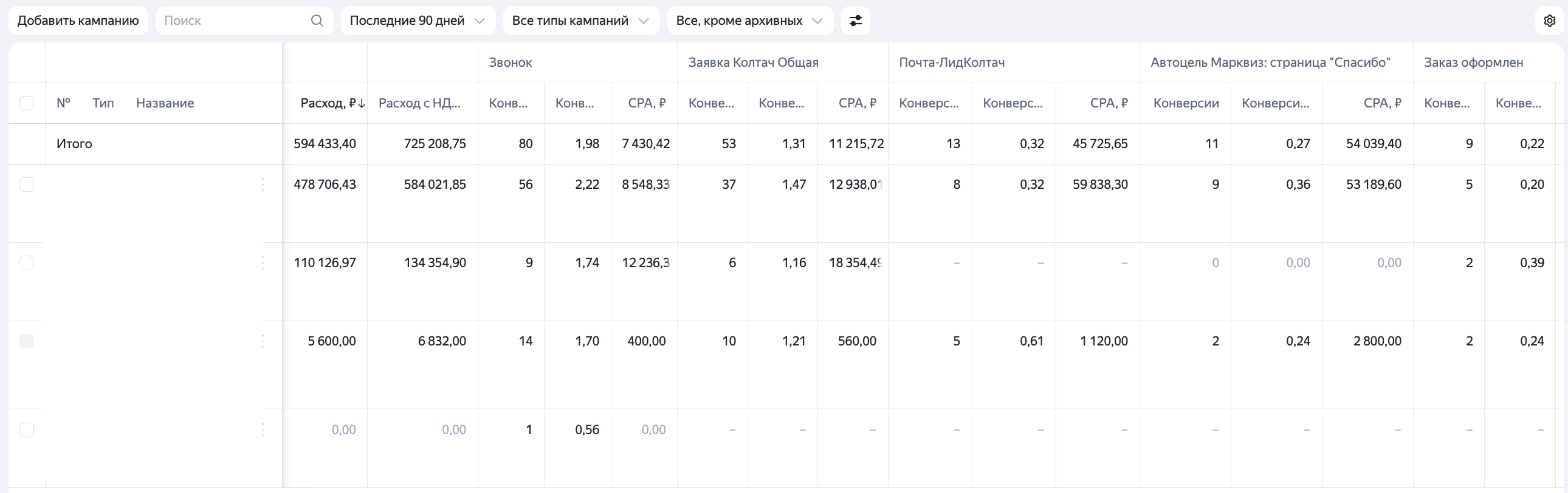Open three-dot menu for last campaign row

pos(263,430)
